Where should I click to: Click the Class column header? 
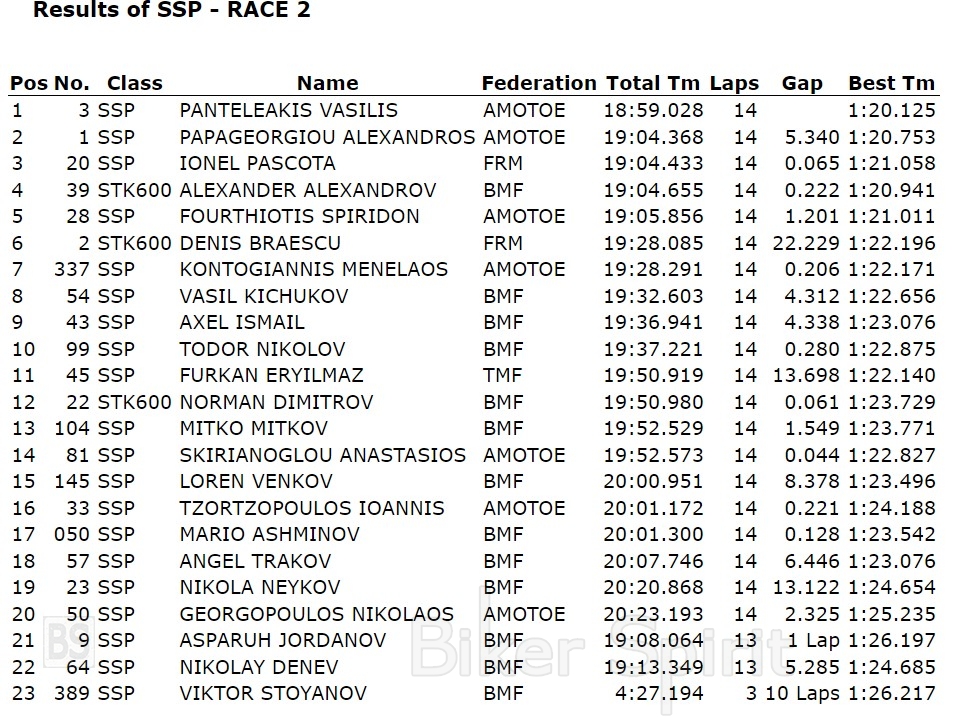tap(134, 84)
